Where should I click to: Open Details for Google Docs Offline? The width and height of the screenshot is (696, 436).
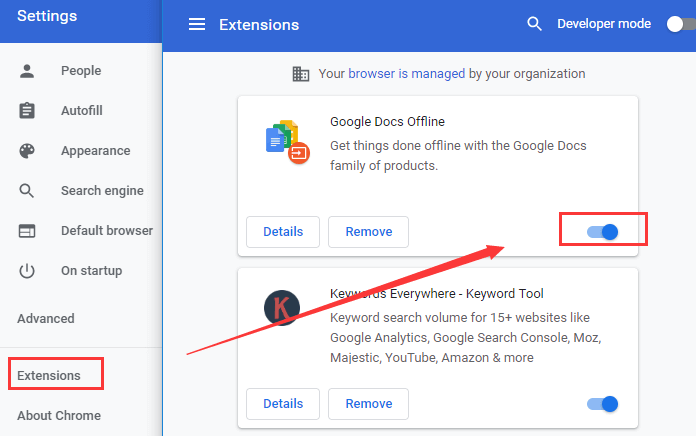(x=283, y=232)
